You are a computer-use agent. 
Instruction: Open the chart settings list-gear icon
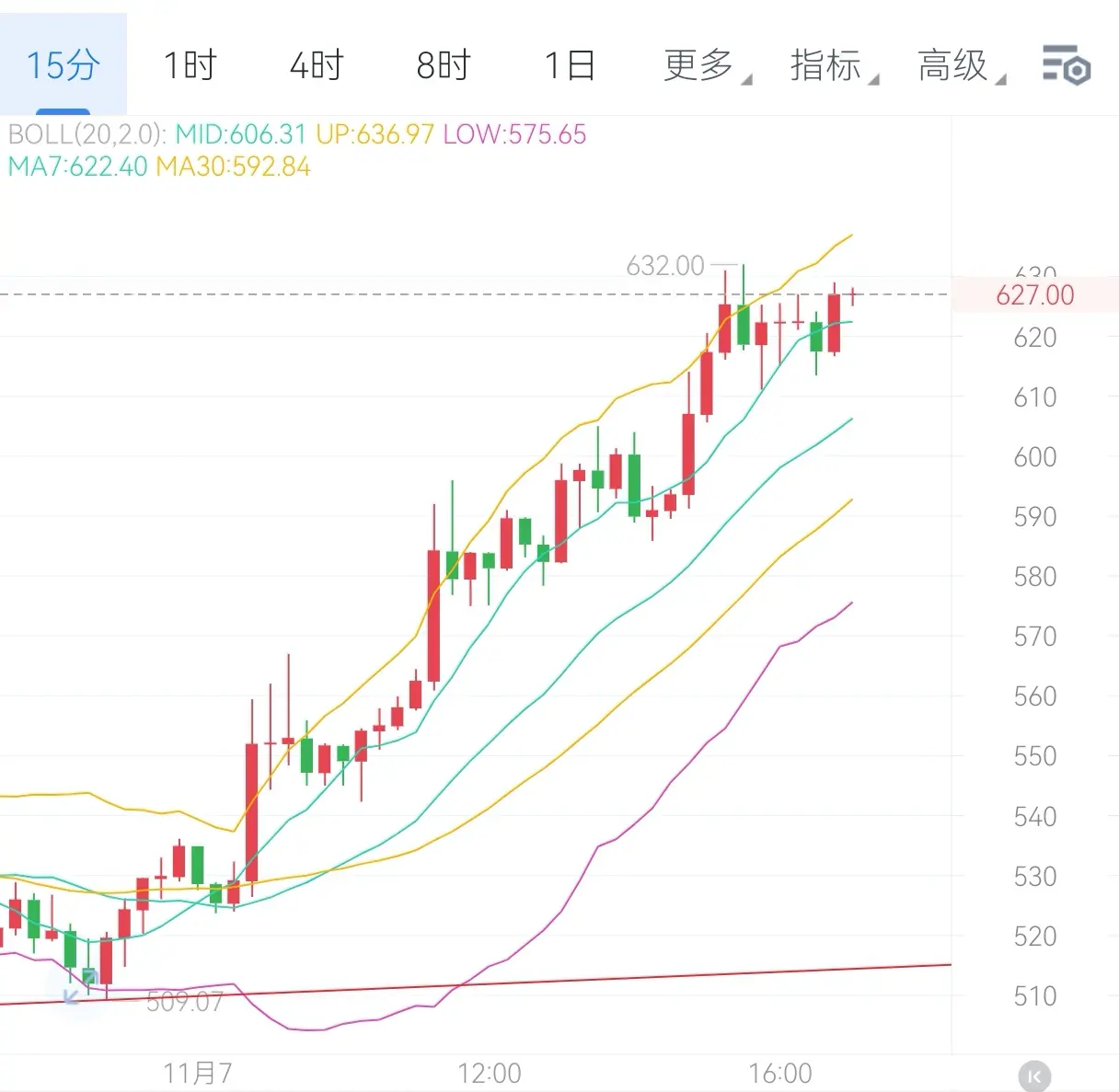1066,65
